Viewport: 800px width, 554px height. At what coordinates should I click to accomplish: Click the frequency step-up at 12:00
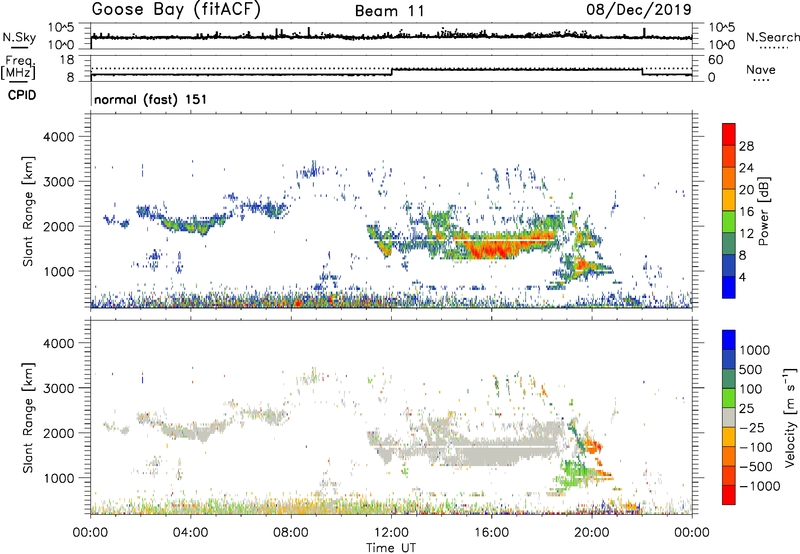coord(392,72)
